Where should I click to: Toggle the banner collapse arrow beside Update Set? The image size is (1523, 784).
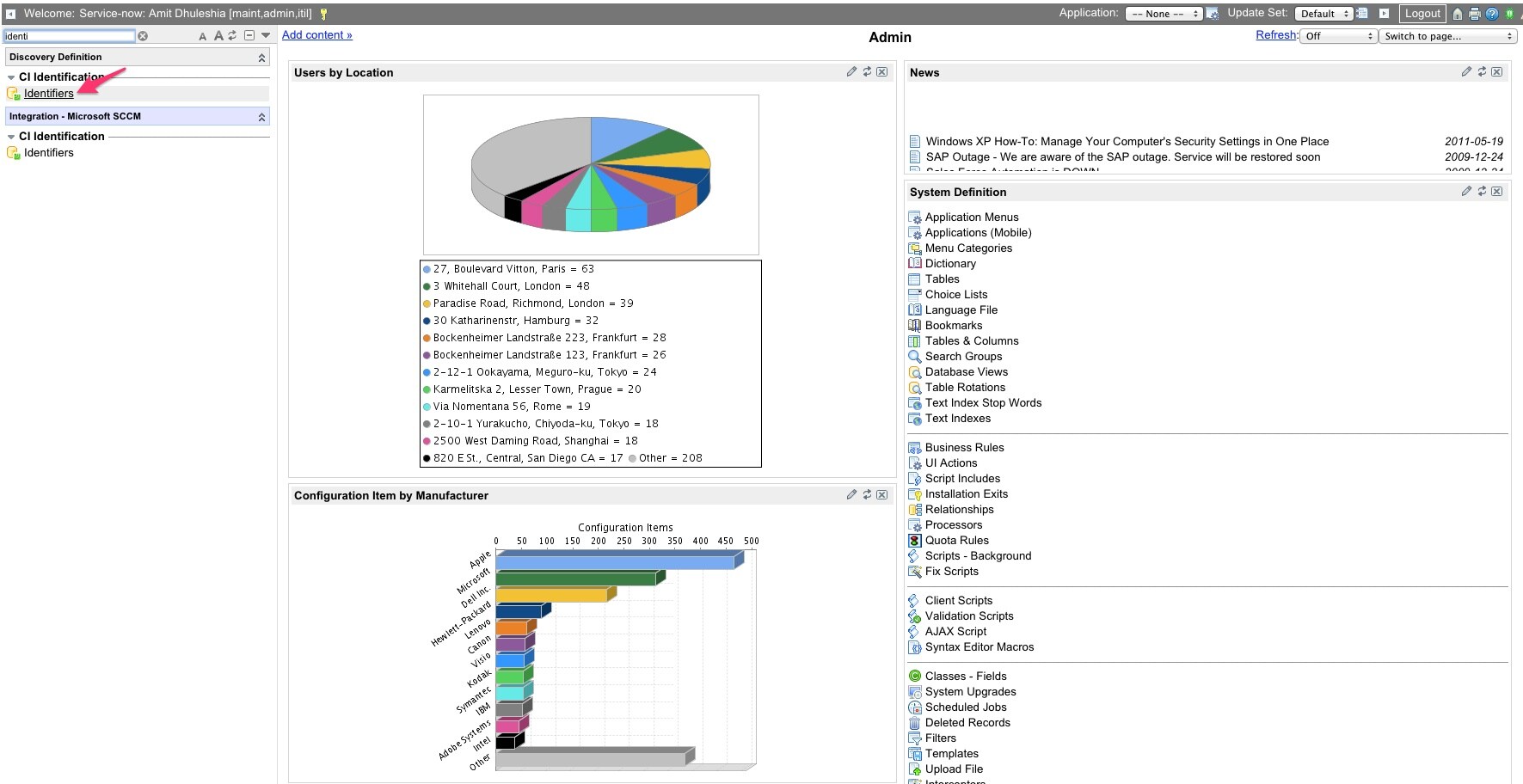[1384, 14]
